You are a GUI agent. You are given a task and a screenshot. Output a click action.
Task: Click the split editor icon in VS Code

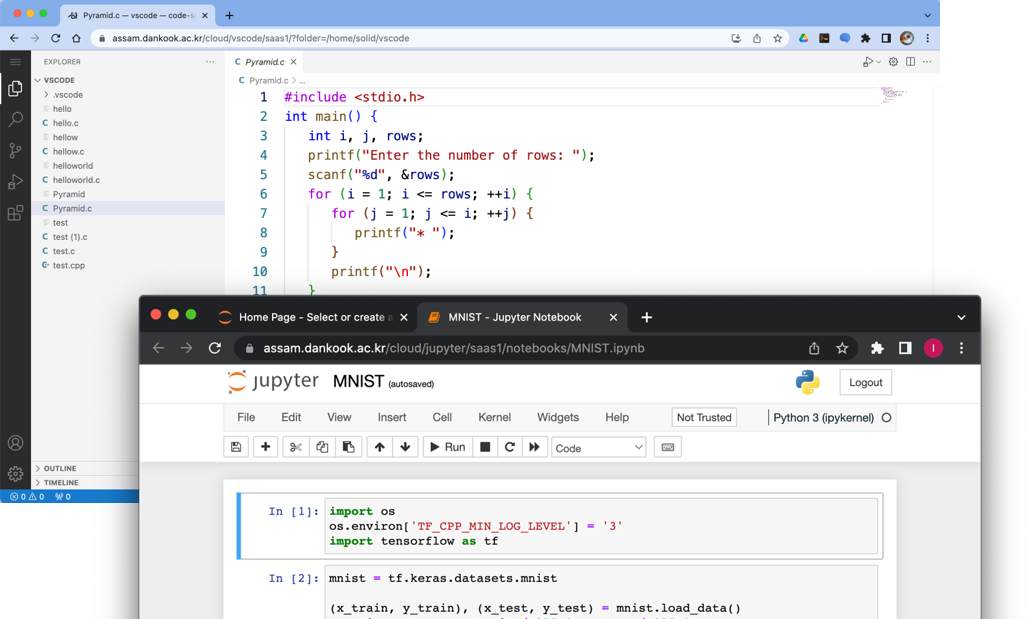(x=910, y=62)
